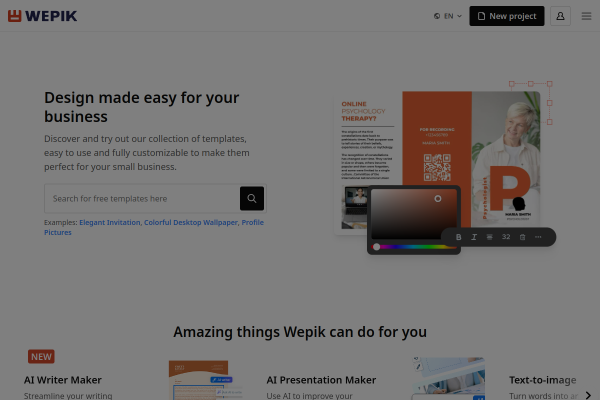Click the AI Presentation Maker thumbnail
This screenshot has height=400, width=600.
(448, 379)
